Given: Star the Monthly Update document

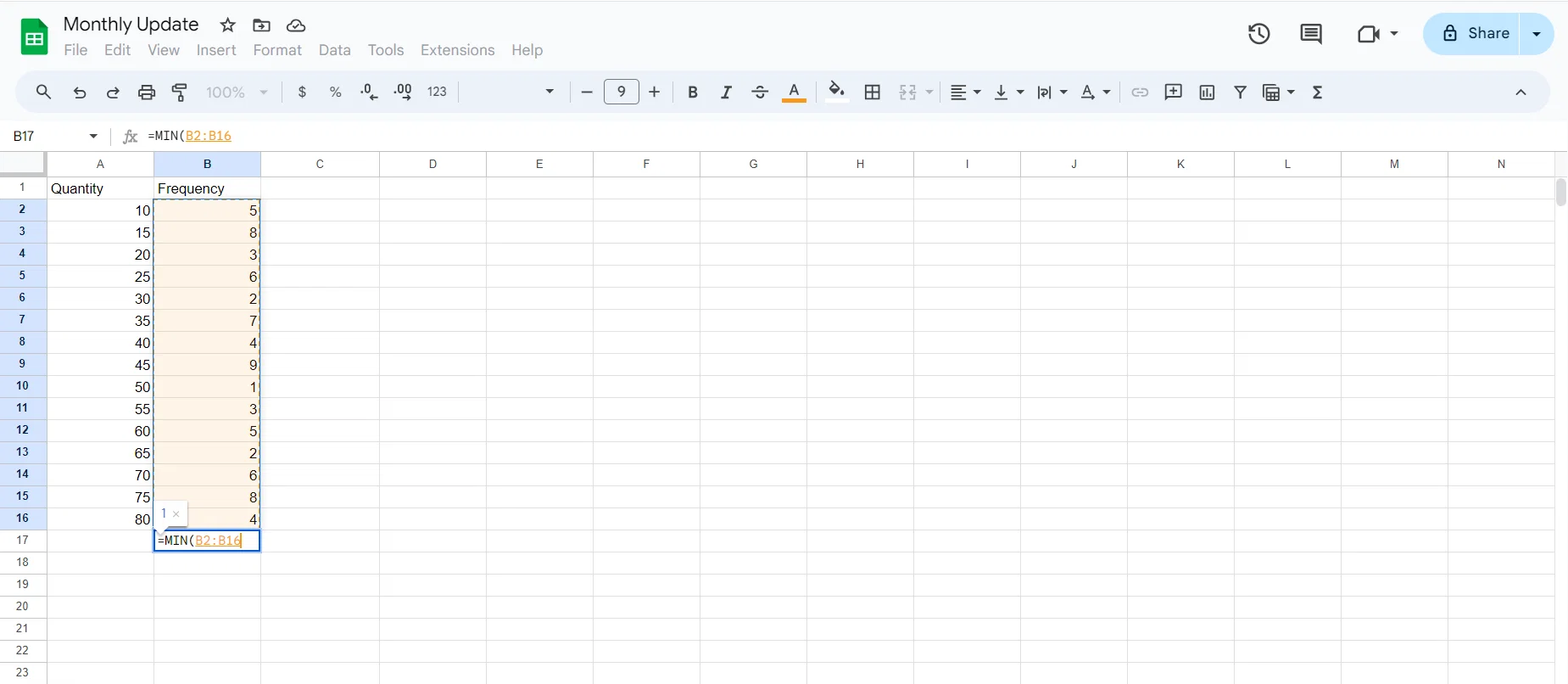Looking at the screenshot, I should (x=227, y=25).
